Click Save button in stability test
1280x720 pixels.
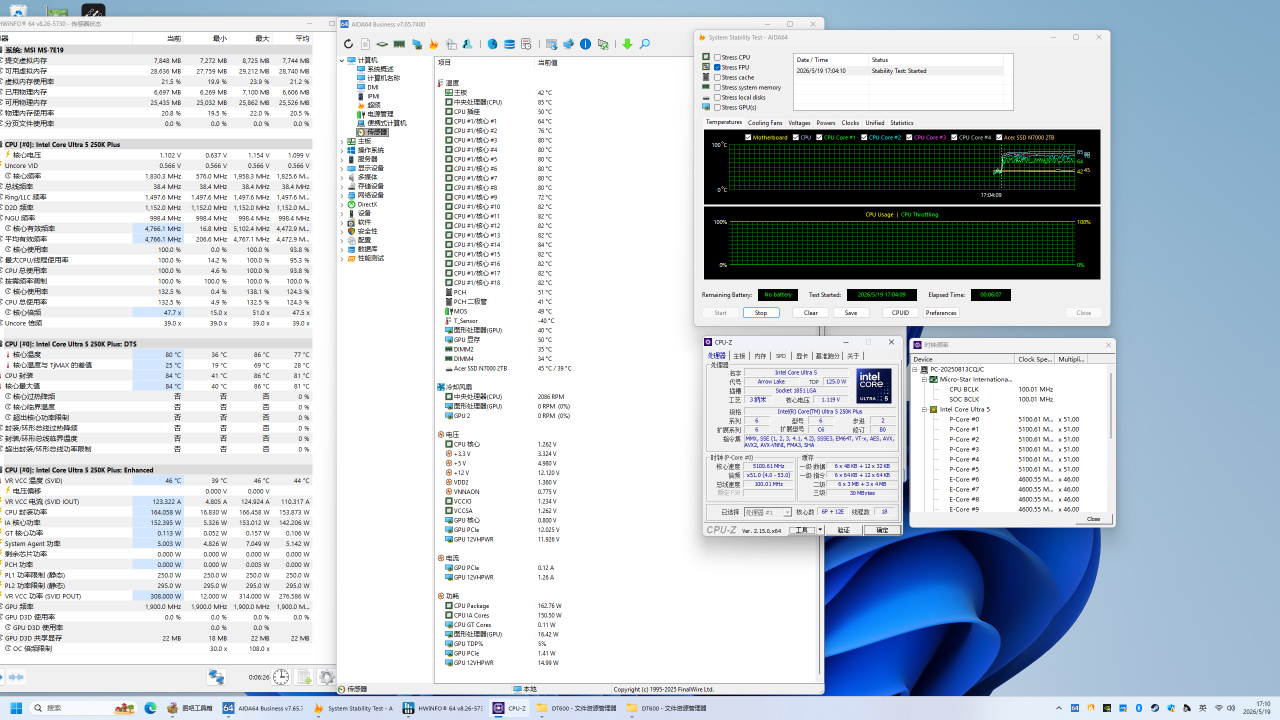[x=851, y=313]
